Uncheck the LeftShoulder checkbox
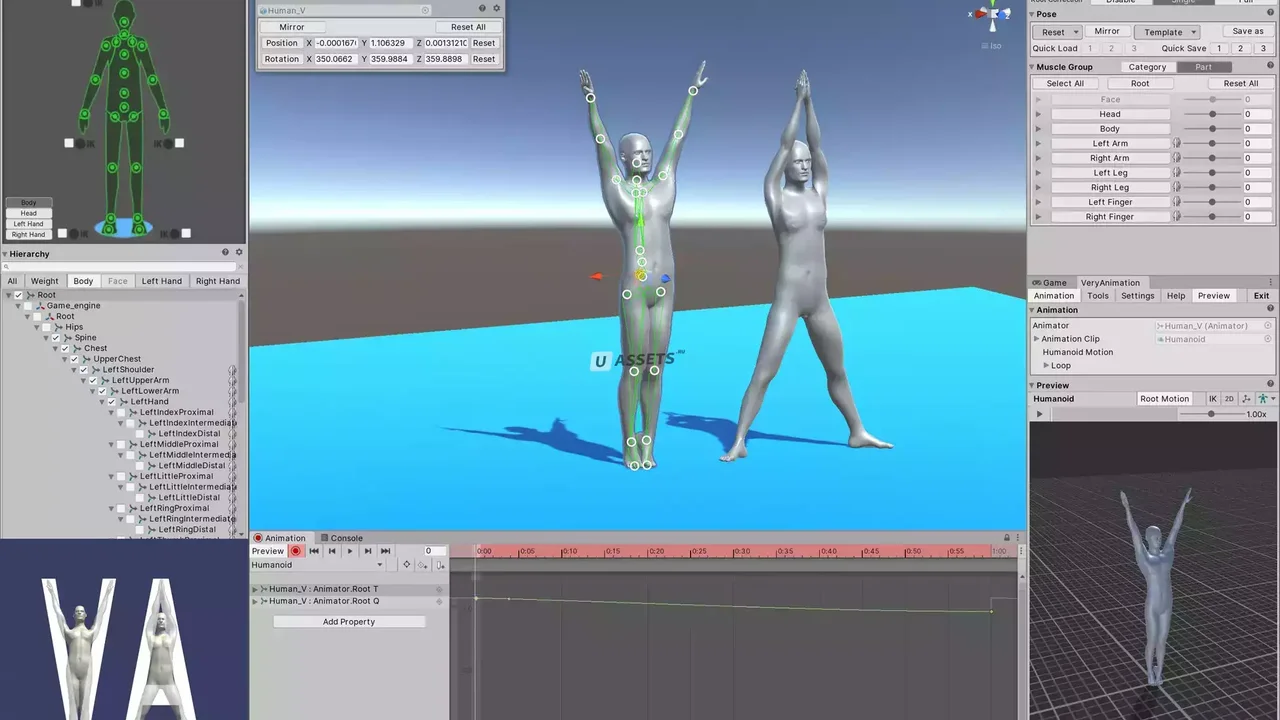 tap(84, 370)
